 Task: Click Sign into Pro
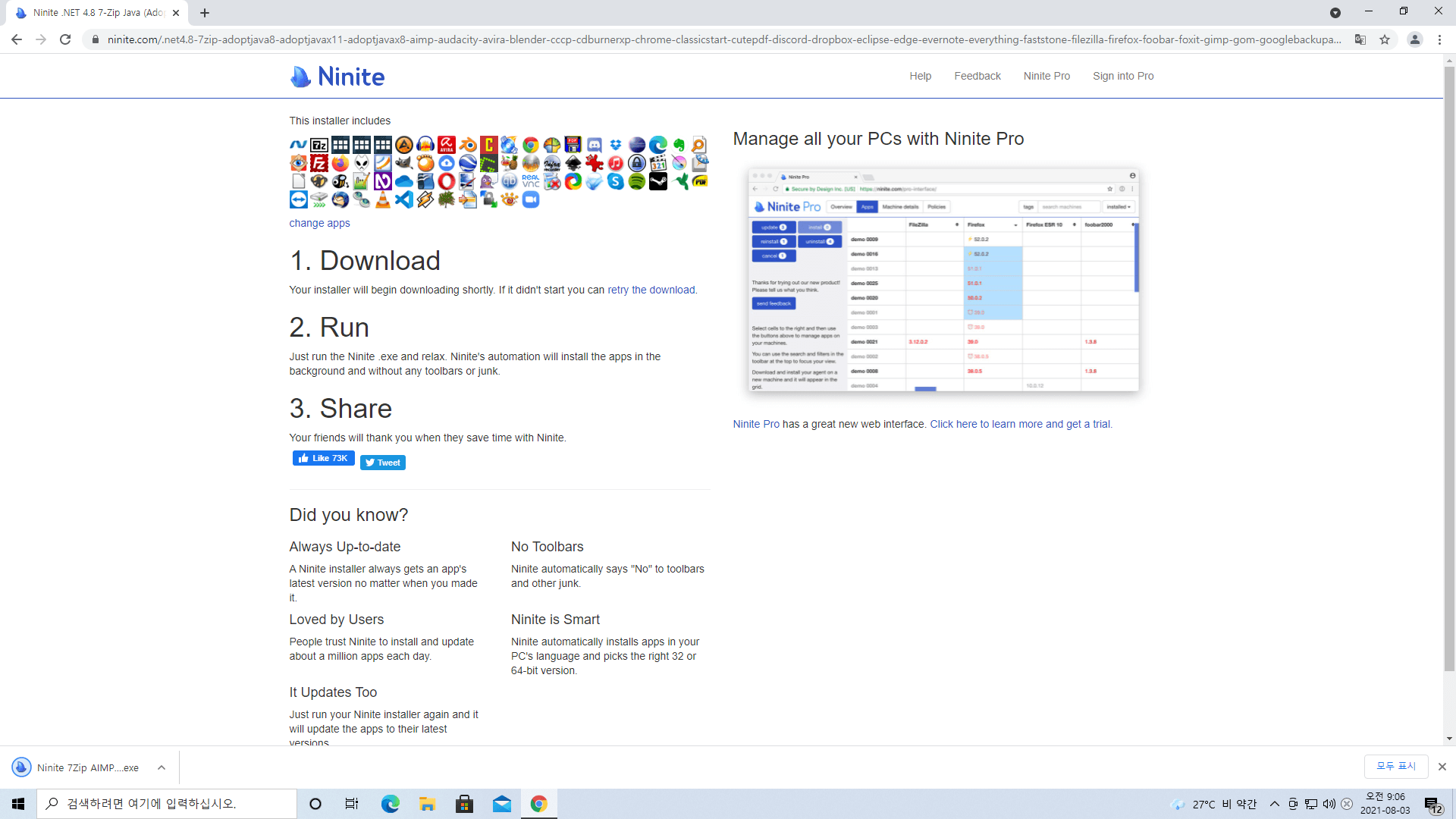tap(1123, 76)
